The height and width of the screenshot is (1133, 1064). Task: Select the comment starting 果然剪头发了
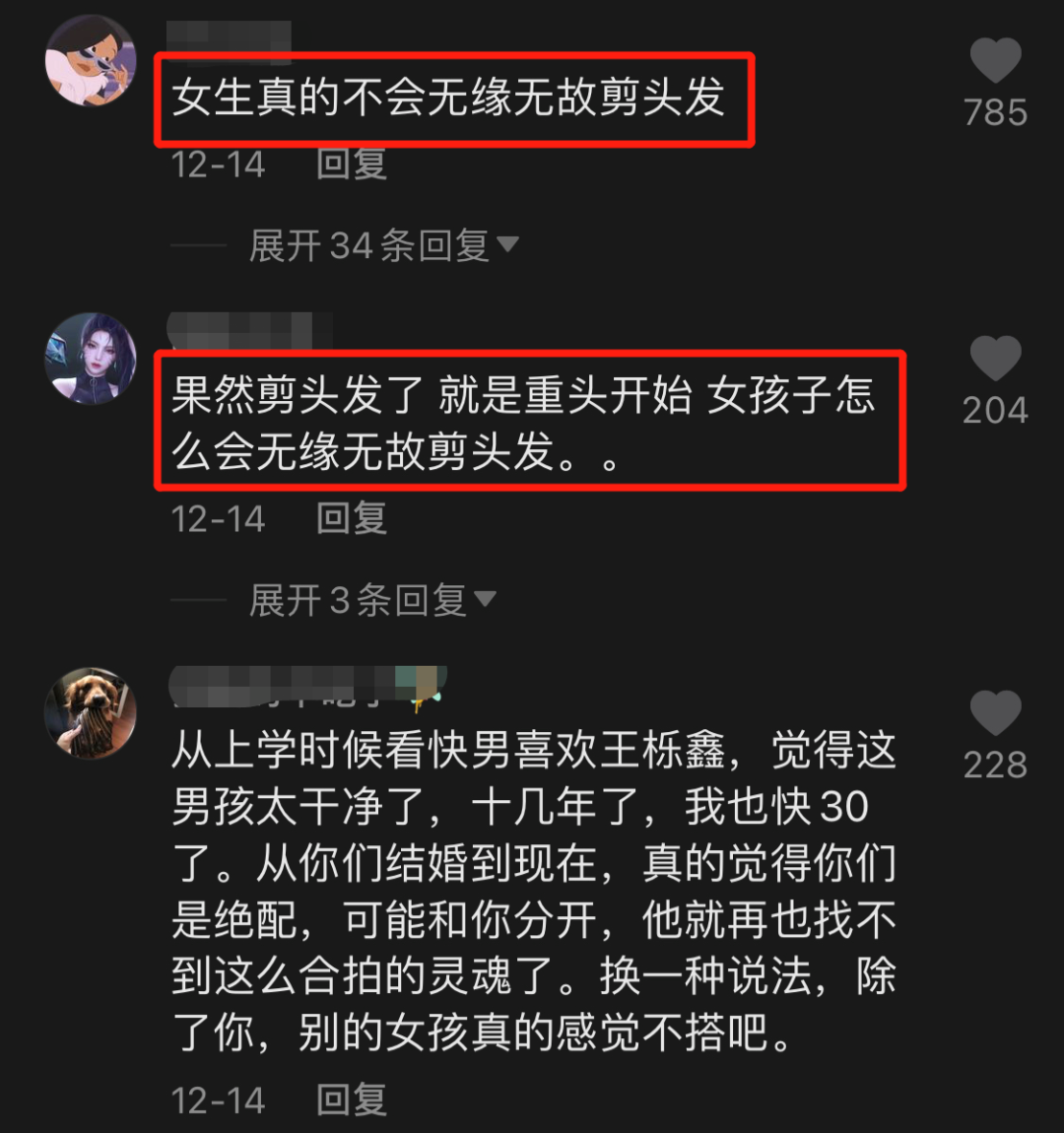pyautogui.click(x=524, y=424)
